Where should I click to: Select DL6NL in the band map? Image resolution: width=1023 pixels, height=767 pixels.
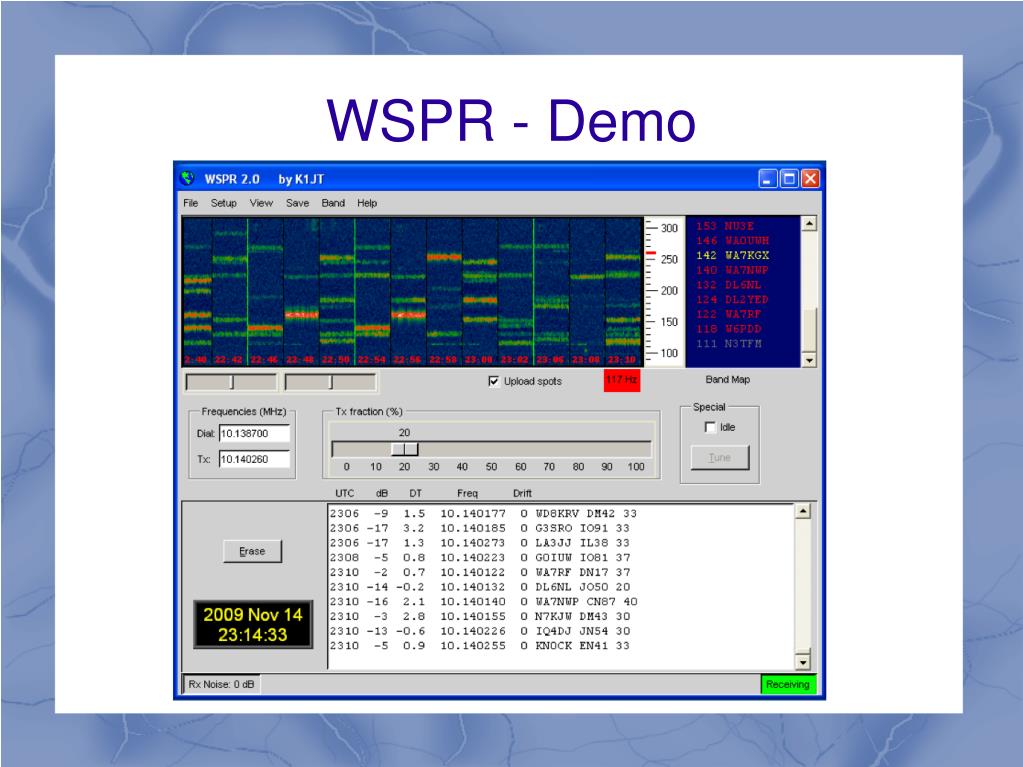point(729,284)
